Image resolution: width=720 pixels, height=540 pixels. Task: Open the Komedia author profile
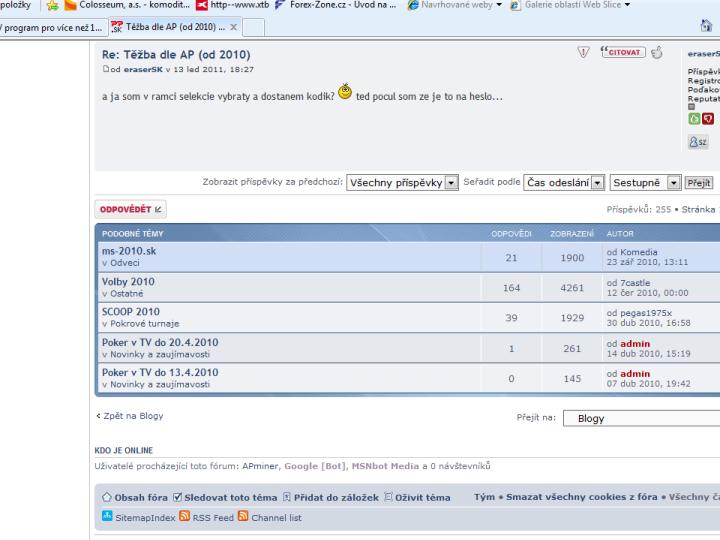pos(638,252)
